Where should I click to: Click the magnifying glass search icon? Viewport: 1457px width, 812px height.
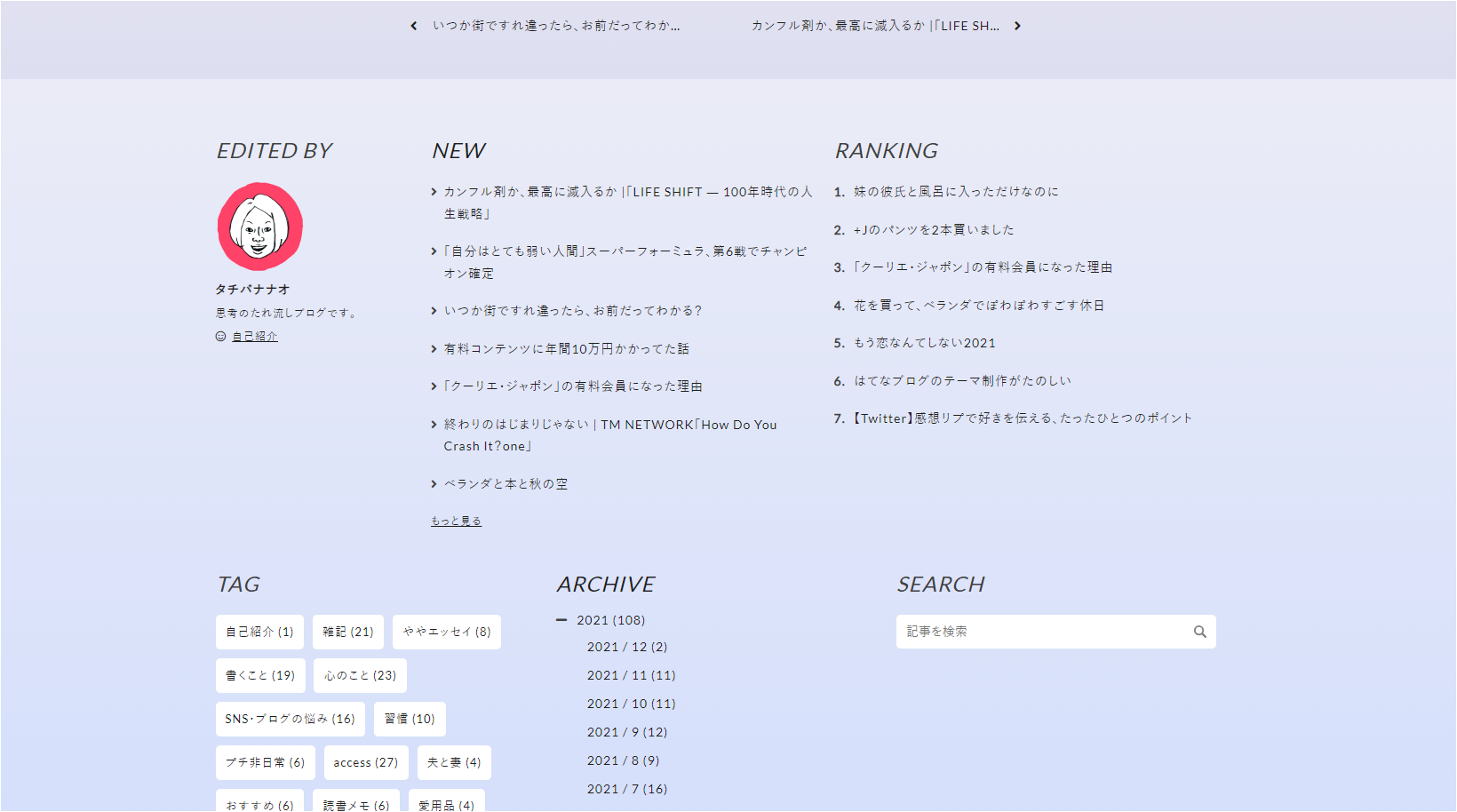click(1200, 631)
